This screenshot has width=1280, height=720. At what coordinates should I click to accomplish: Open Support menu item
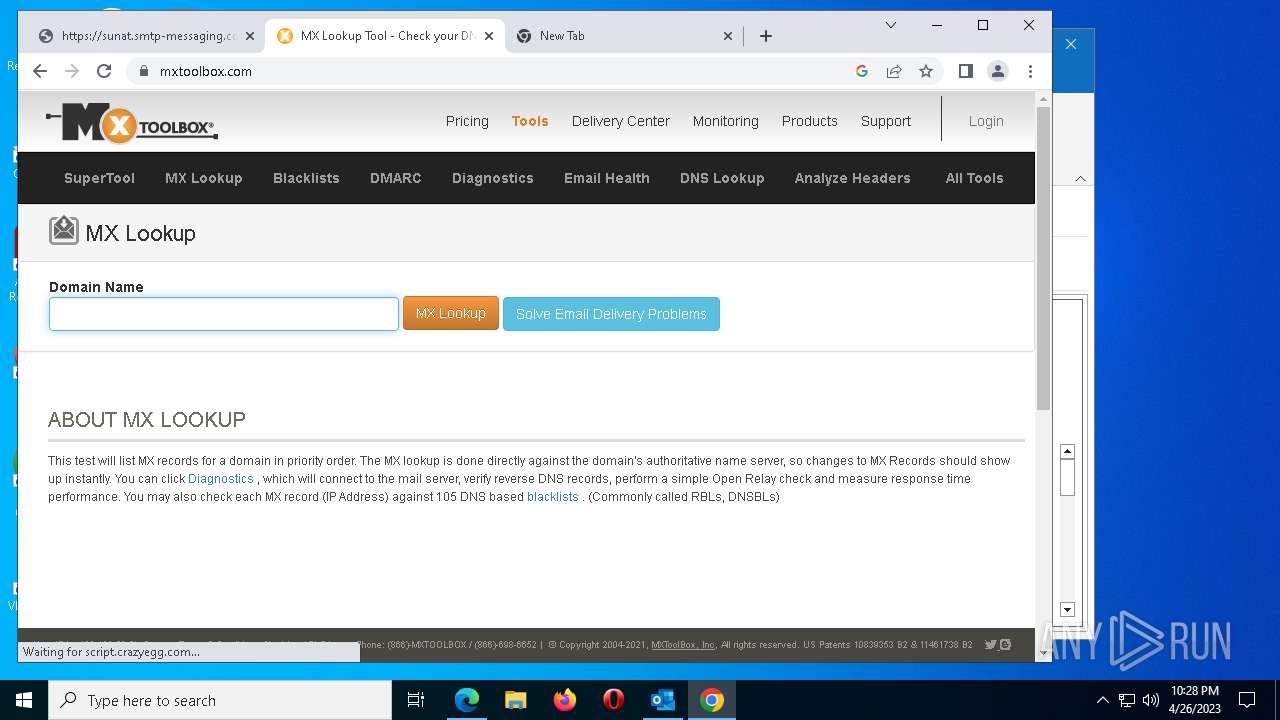tap(886, 121)
